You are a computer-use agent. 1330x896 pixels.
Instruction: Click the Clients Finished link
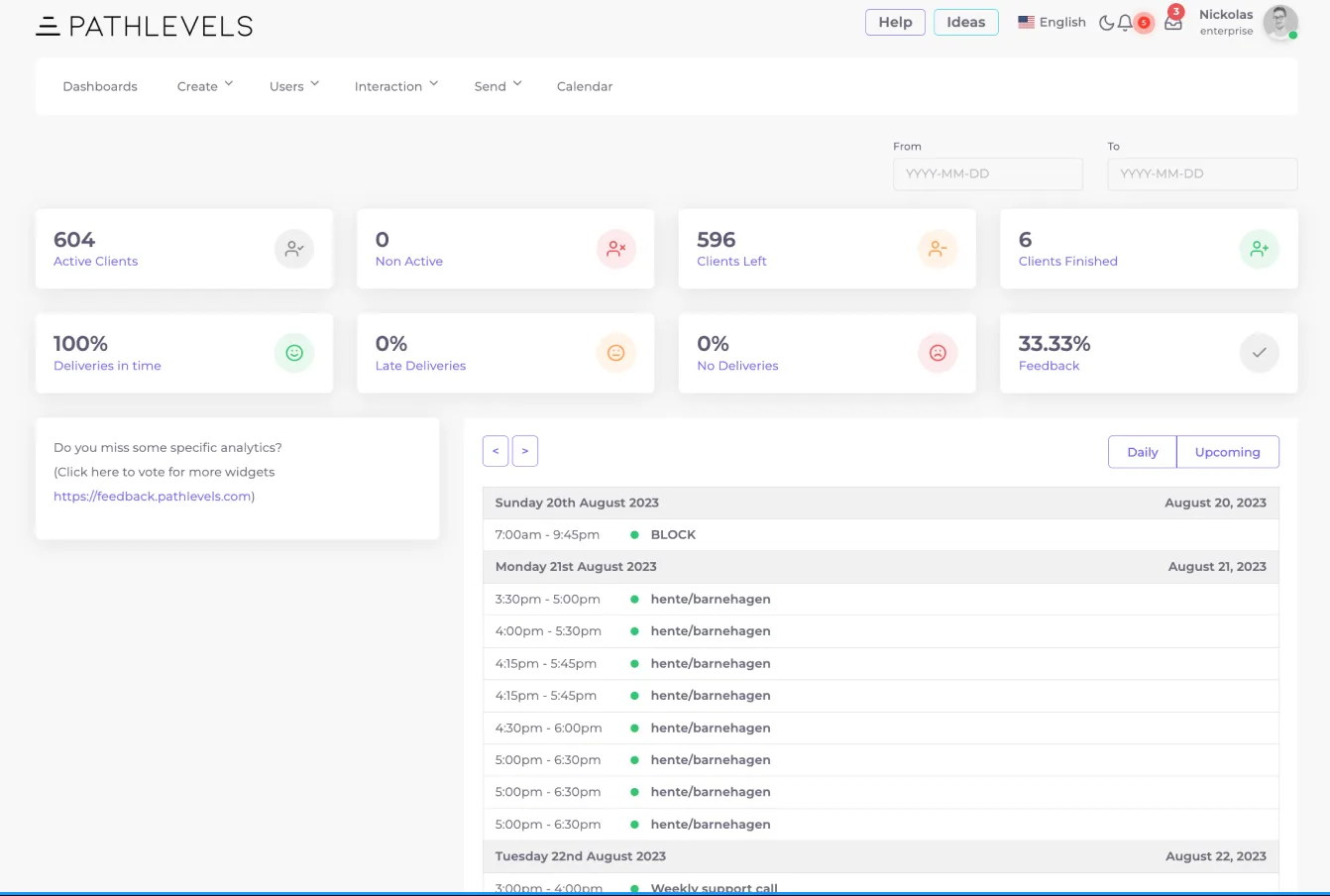click(x=1068, y=262)
